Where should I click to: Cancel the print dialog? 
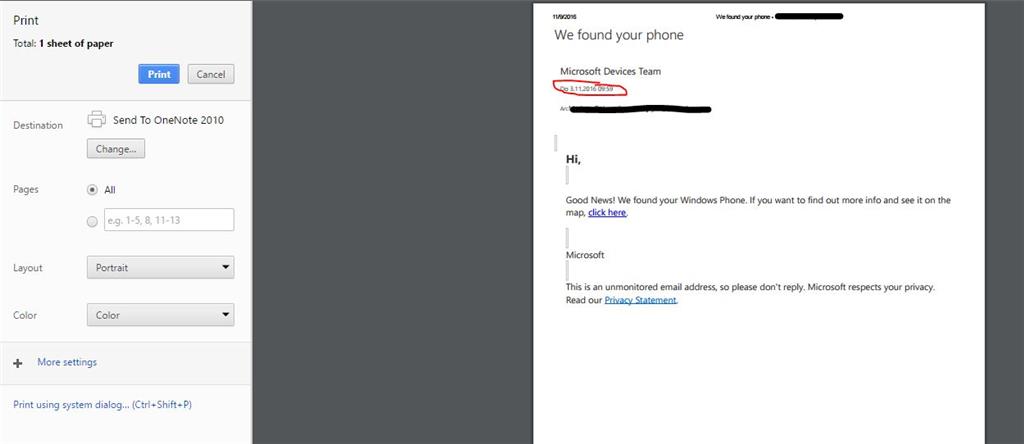pos(211,74)
